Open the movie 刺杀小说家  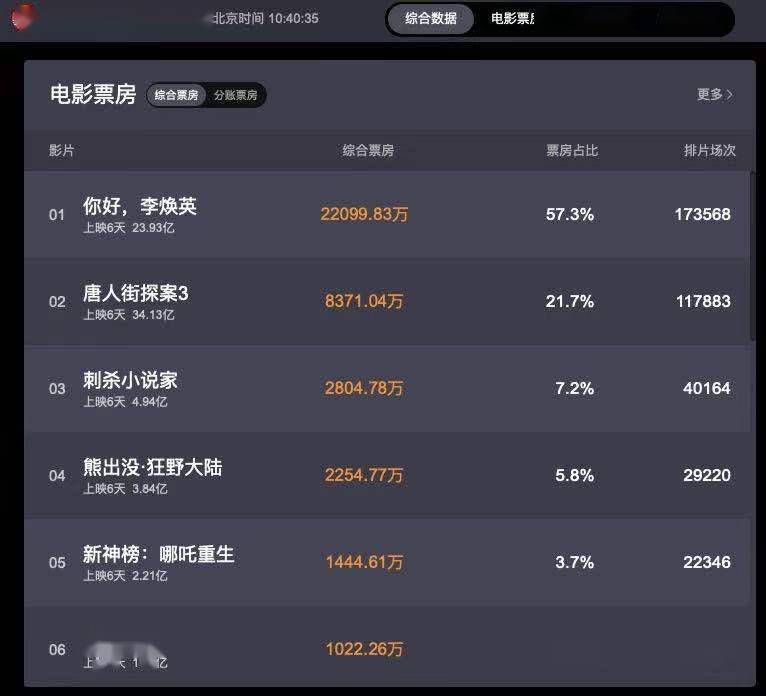[130, 380]
